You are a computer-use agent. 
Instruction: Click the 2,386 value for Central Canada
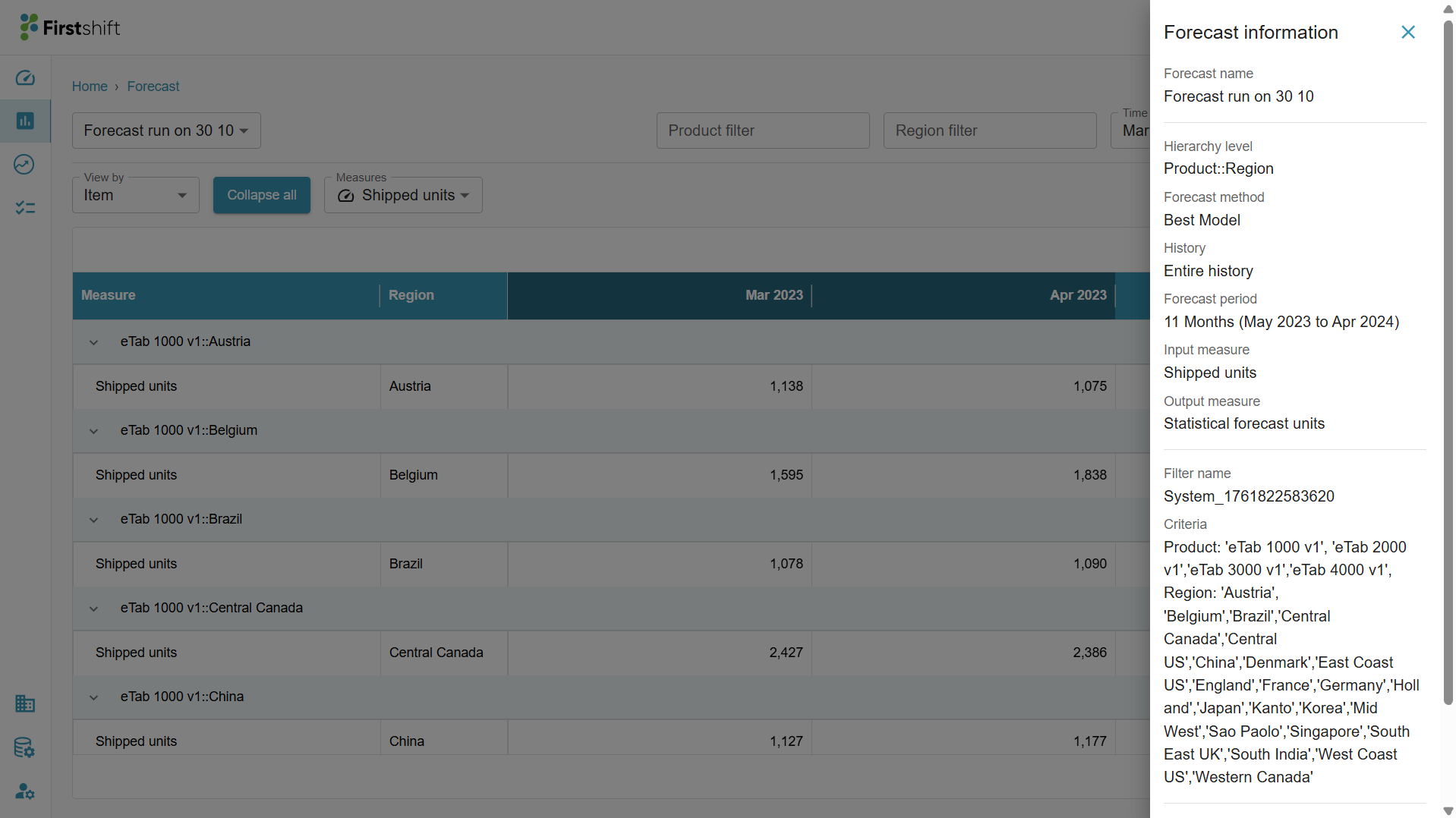click(x=1089, y=653)
